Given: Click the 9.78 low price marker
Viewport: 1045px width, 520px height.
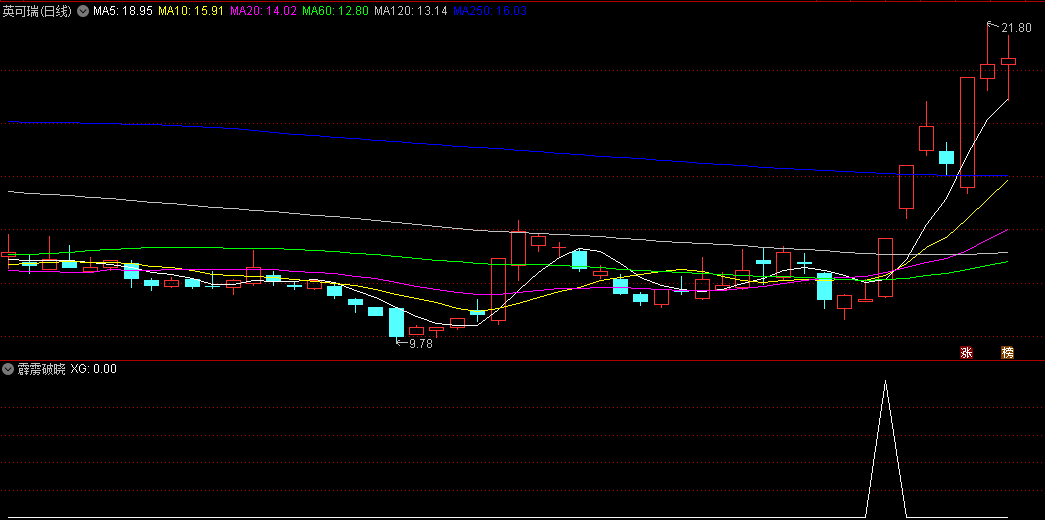Looking at the screenshot, I should 421,344.
